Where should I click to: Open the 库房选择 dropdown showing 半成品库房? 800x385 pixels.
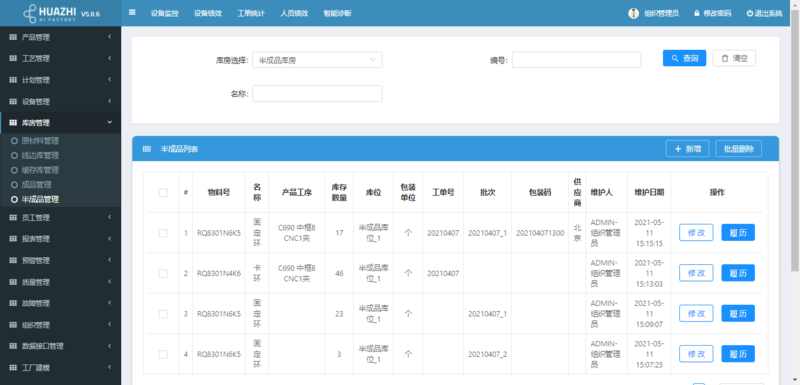[317, 60]
